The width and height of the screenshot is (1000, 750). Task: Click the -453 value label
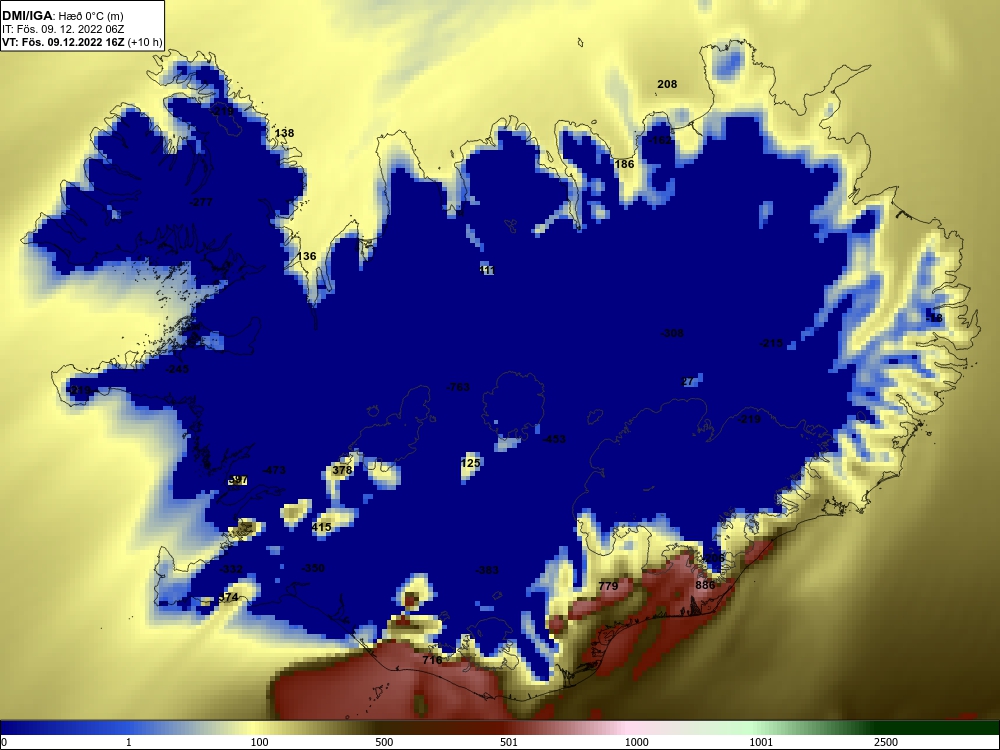[x=554, y=439]
